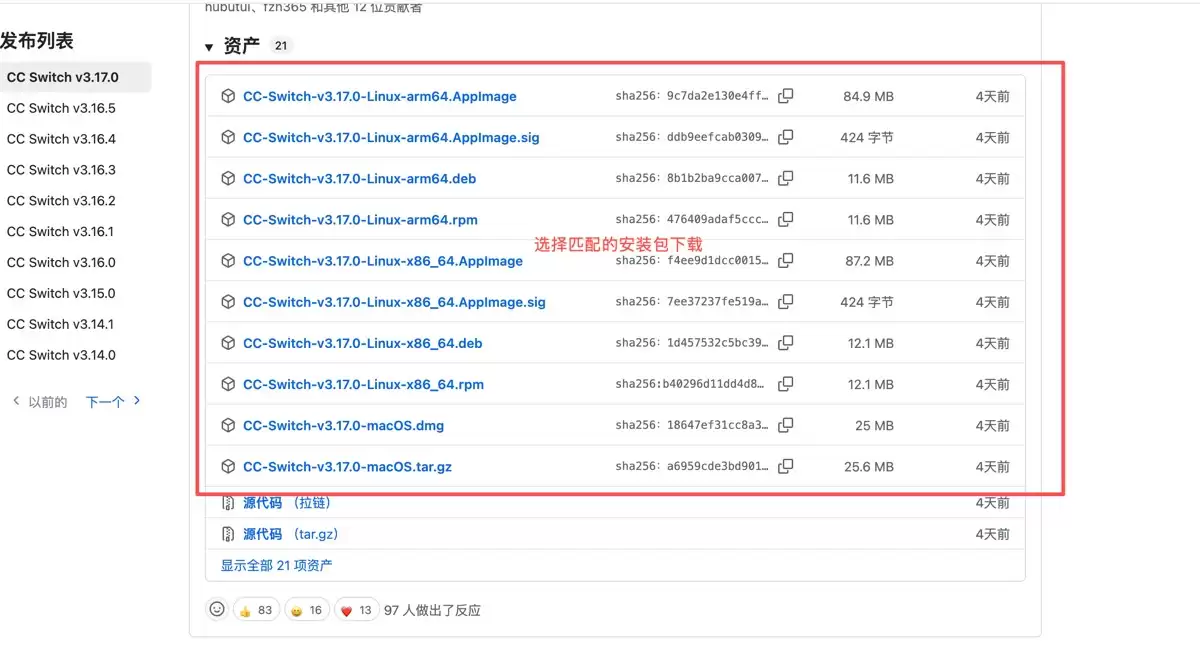This screenshot has height=665, width=1200.
Task: Click heart reaction with 13
Action: (x=357, y=610)
